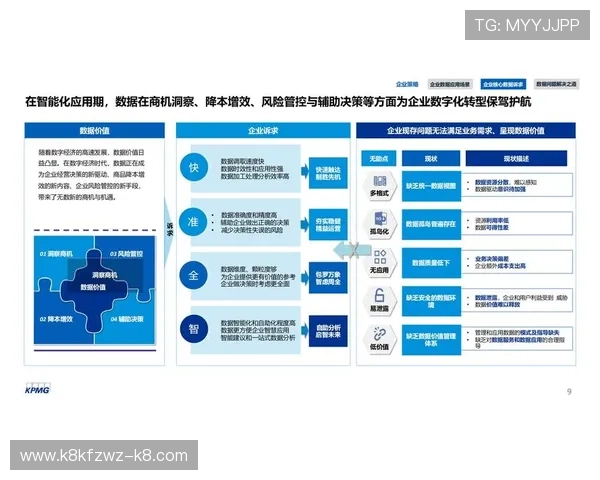Click the text 数据价值难以释放

[x=497, y=304]
